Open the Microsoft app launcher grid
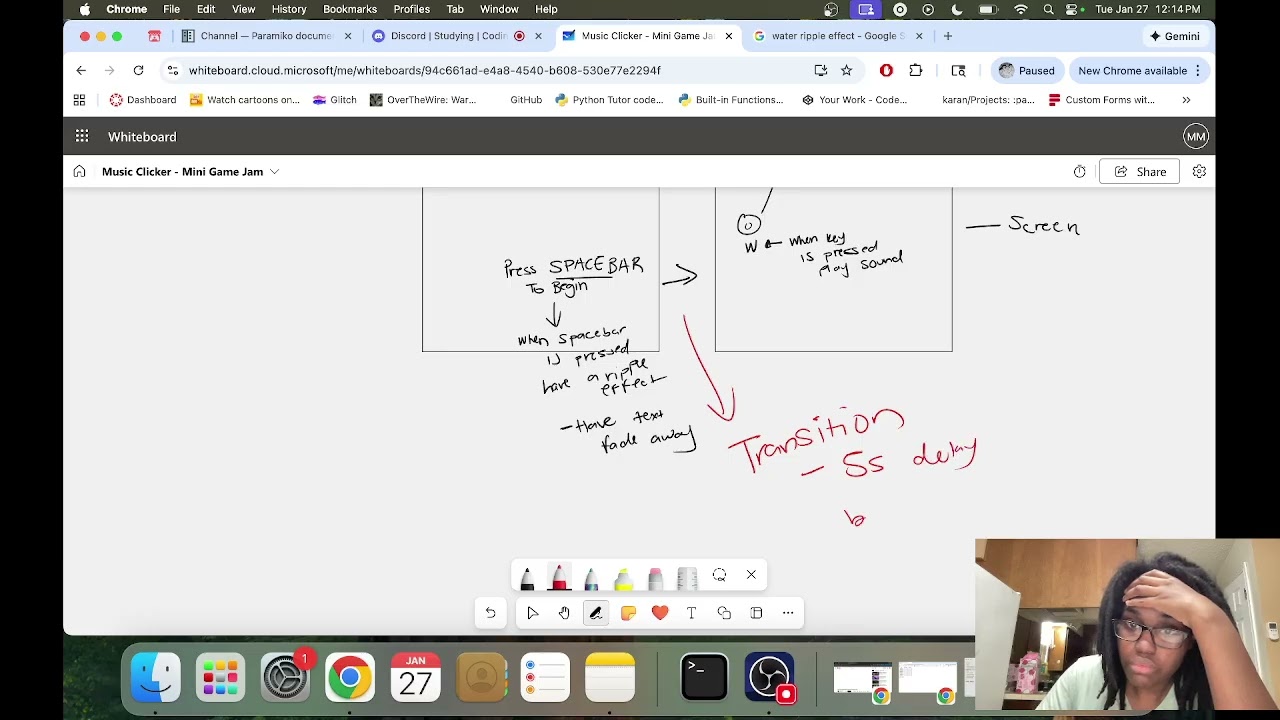 [x=82, y=136]
